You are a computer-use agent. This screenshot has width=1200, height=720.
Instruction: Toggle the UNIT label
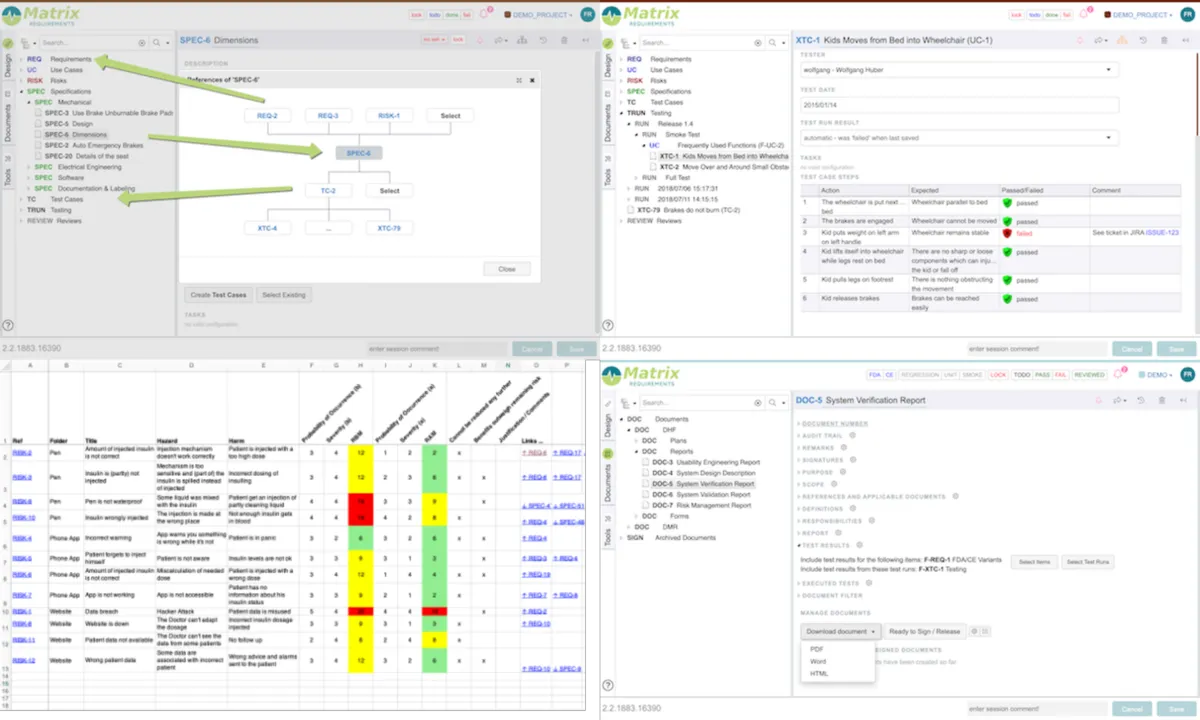[x=951, y=375]
